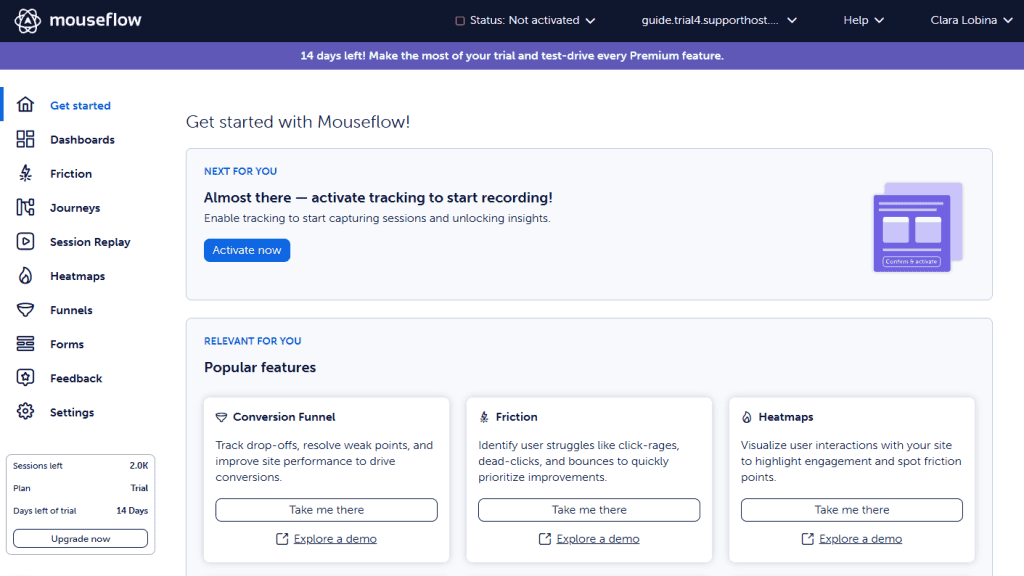Open the guide.trial4.supporthost website selector

(718, 20)
